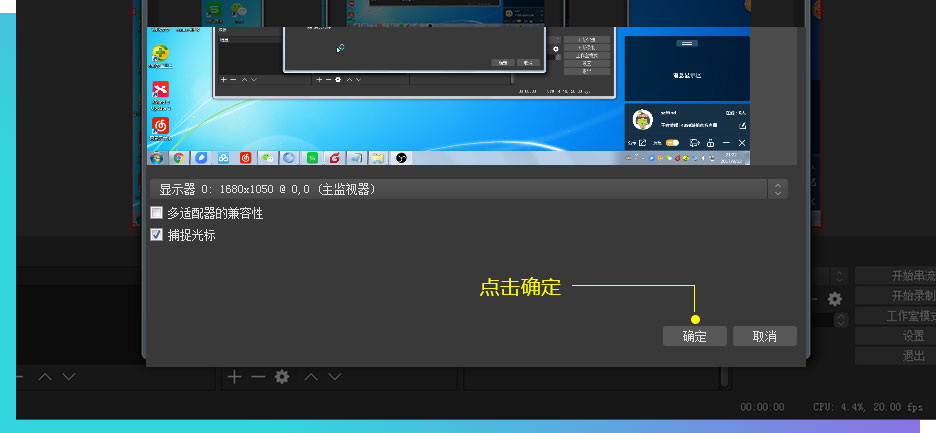Click the vertical scrollbar beside the sources panel

[724, 377]
